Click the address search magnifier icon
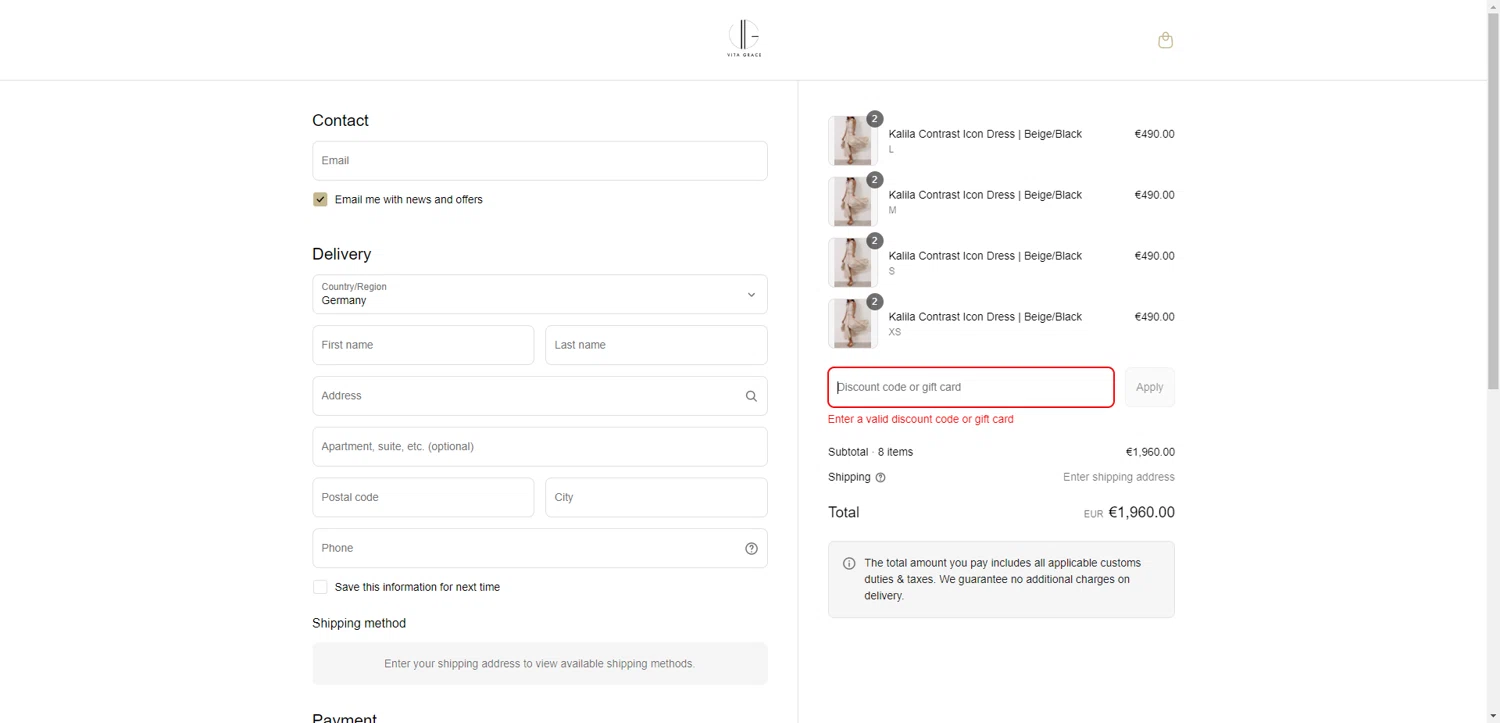The width and height of the screenshot is (1500, 723). click(751, 396)
